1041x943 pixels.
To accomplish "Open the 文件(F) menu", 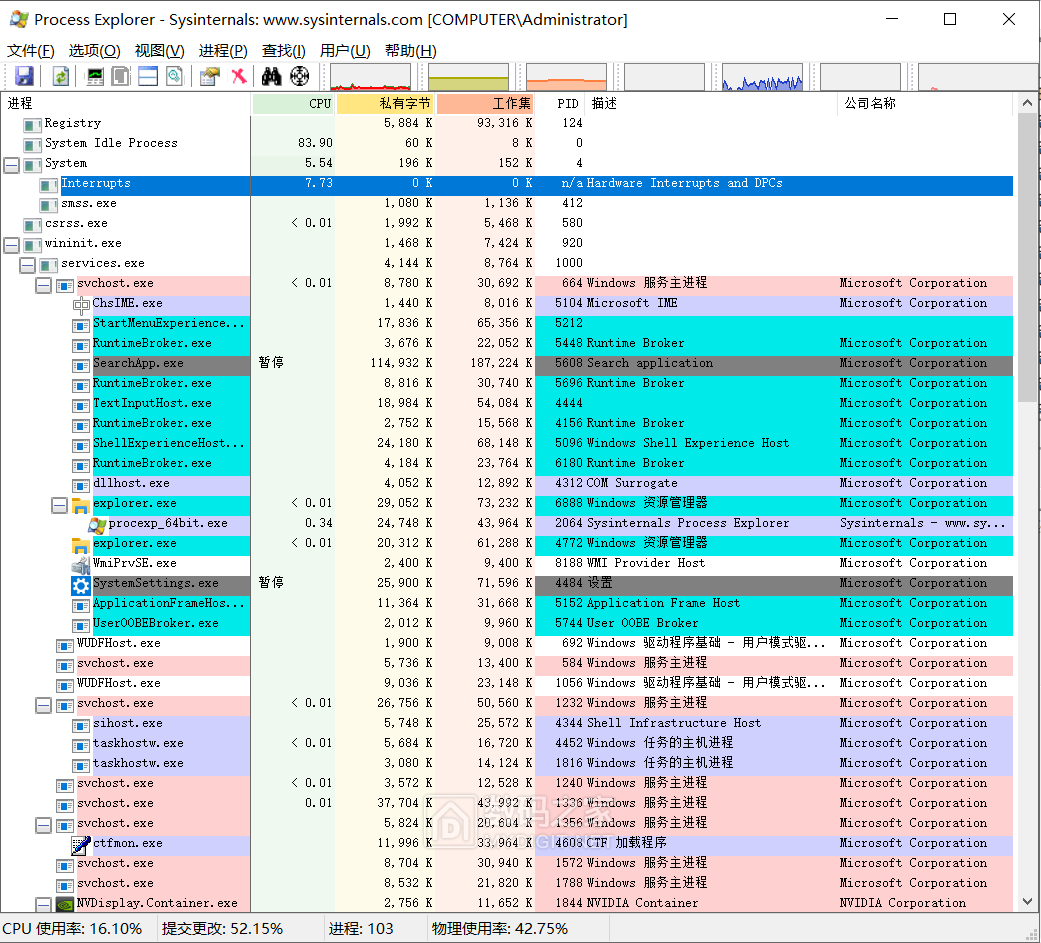I will tap(31, 51).
